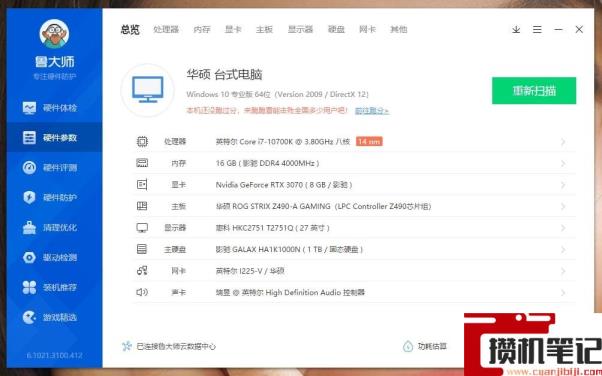Image resolution: width=602 pixels, height=376 pixels.
Task: Expand the 显示器 row chevron
Action: point(563,228)
